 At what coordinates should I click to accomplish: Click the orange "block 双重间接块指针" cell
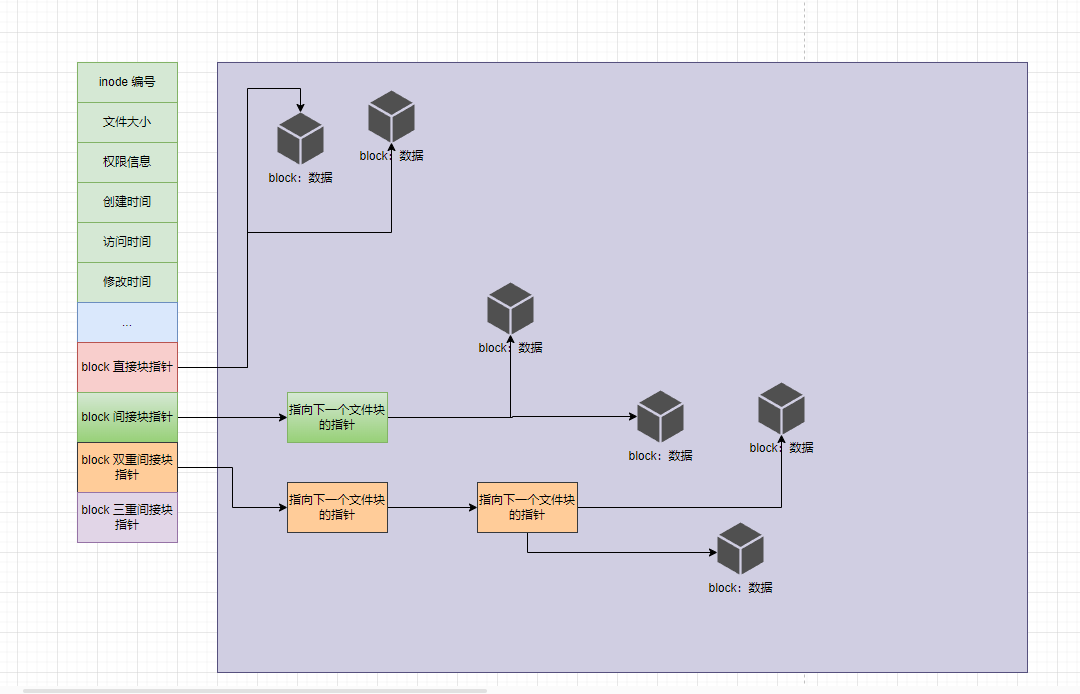point(127,467)
